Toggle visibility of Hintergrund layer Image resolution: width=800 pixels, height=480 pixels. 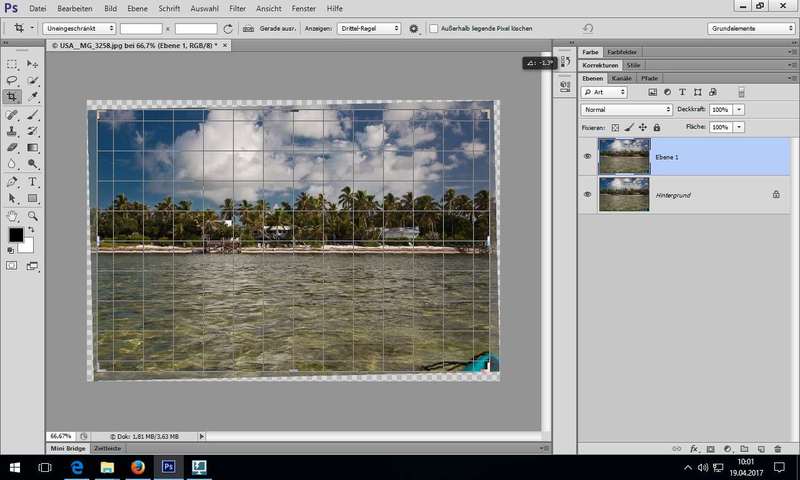pos(587,194)
